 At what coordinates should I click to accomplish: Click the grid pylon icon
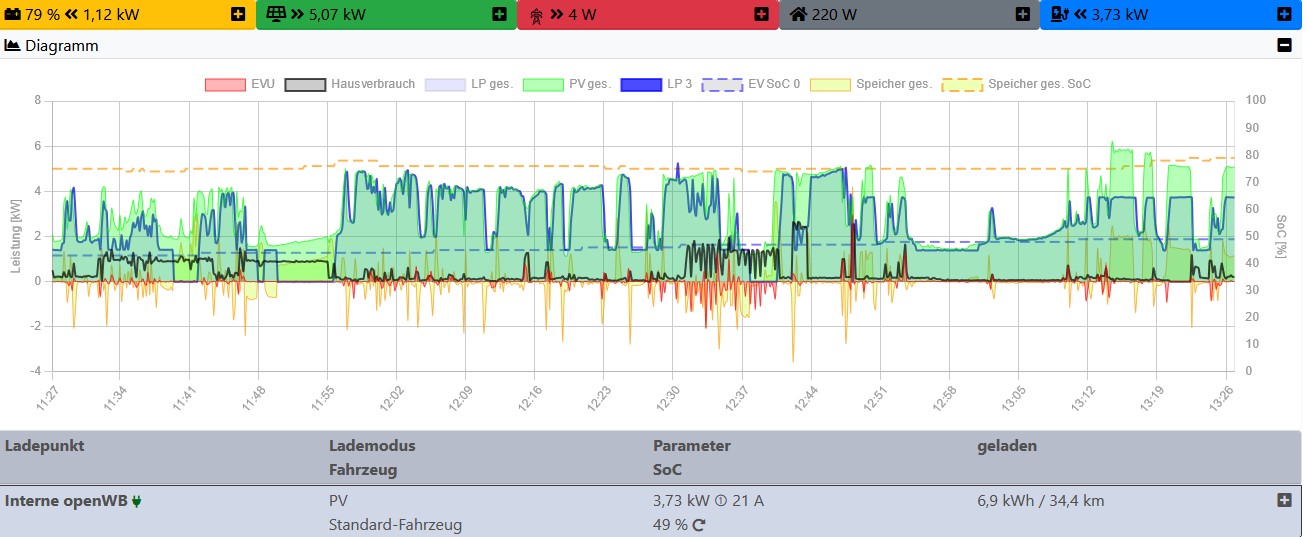[536, 14]
